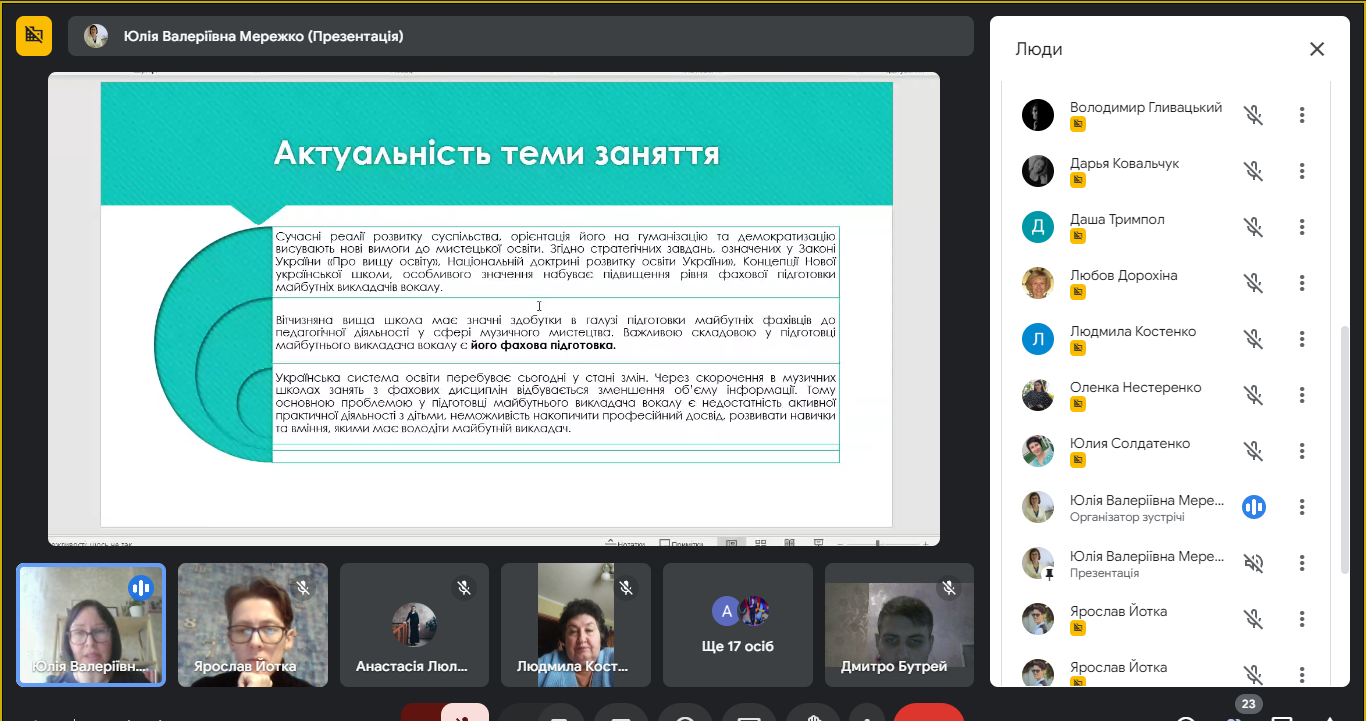This screenshot has height=721, width=1366.
Task: Switch the presentation to Slide Sorter view
Action: [761, 541]
